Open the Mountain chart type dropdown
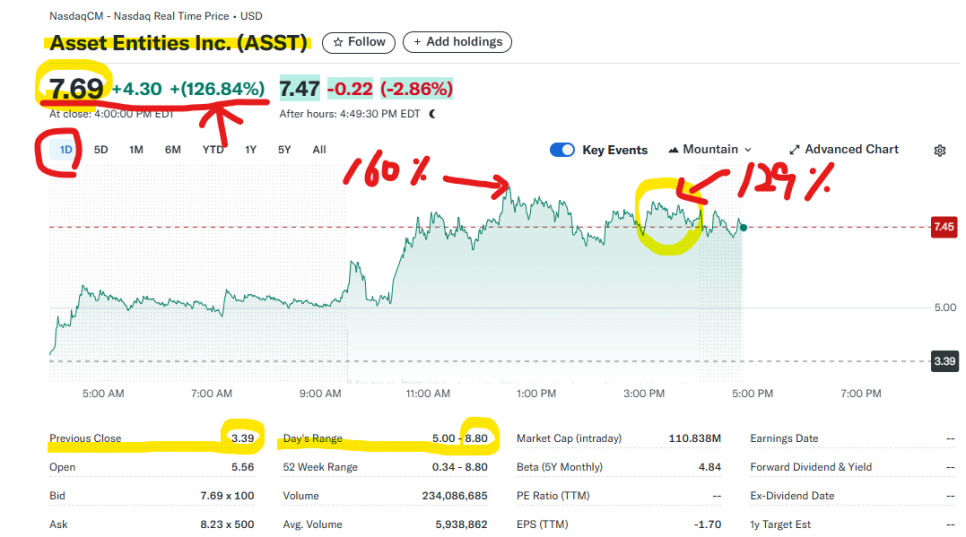Screen dimensions: 966x537 pos(710,149)
